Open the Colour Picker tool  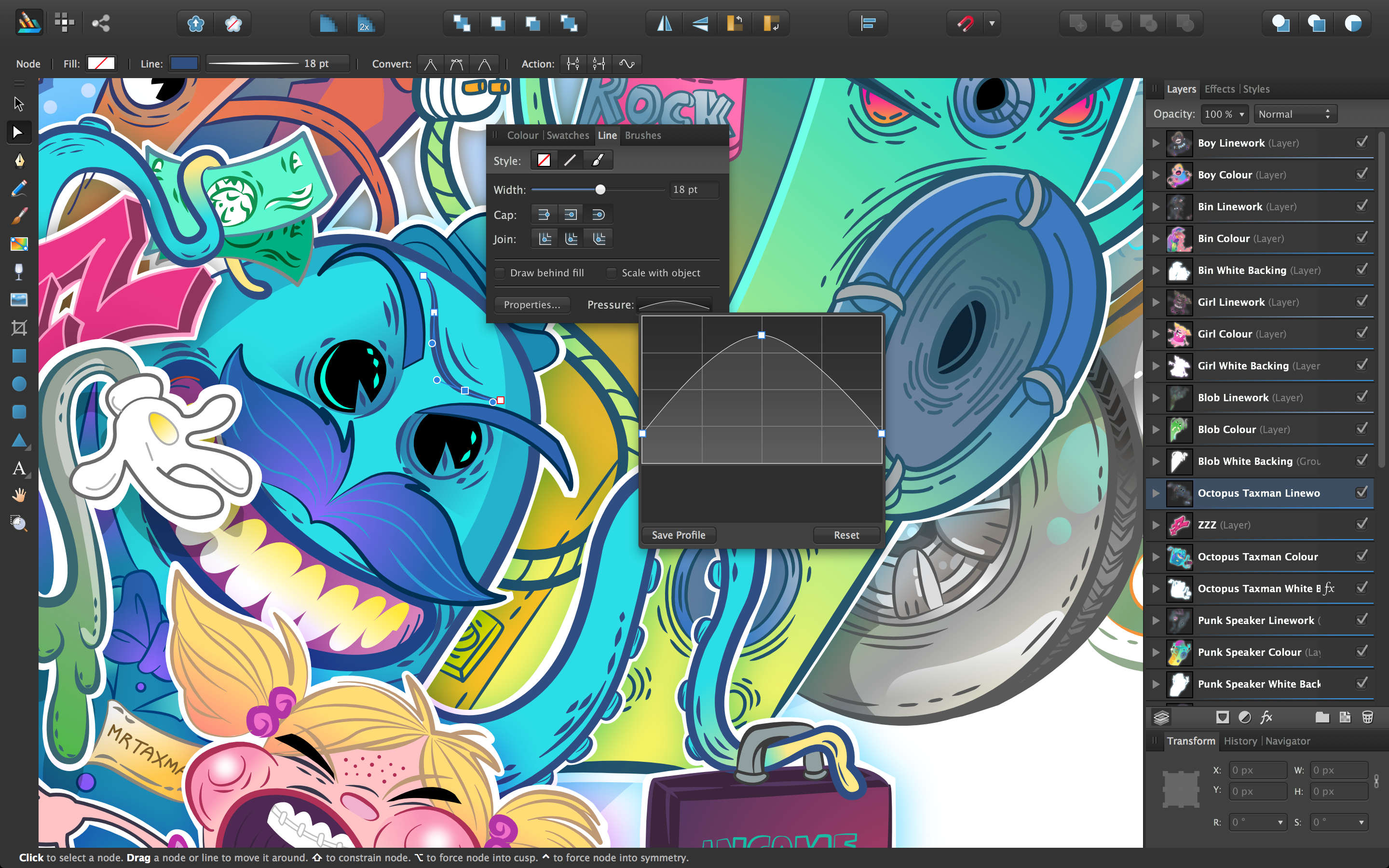tap(19, 272)
